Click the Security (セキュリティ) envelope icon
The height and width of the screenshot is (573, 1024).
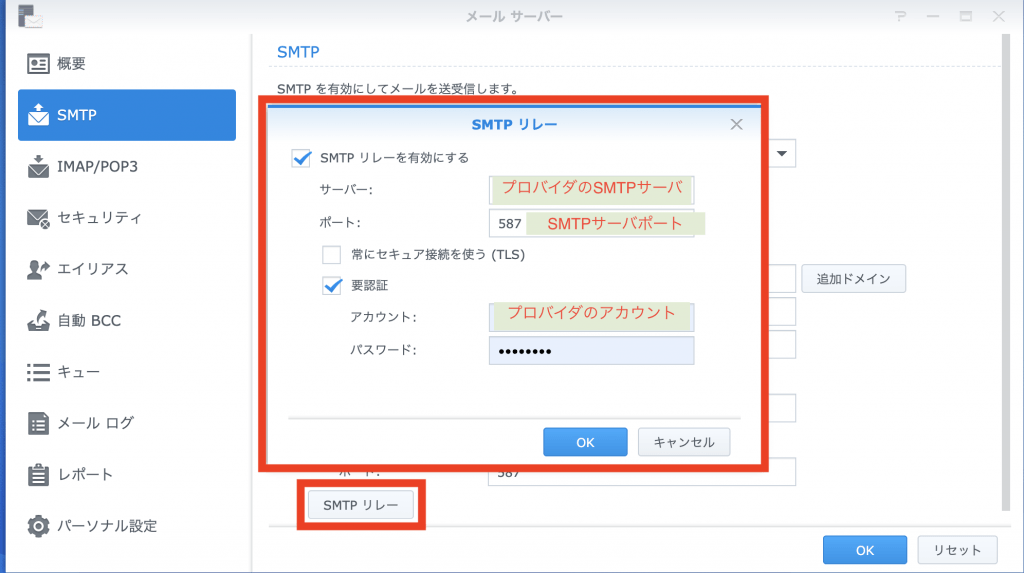[39, 218]
